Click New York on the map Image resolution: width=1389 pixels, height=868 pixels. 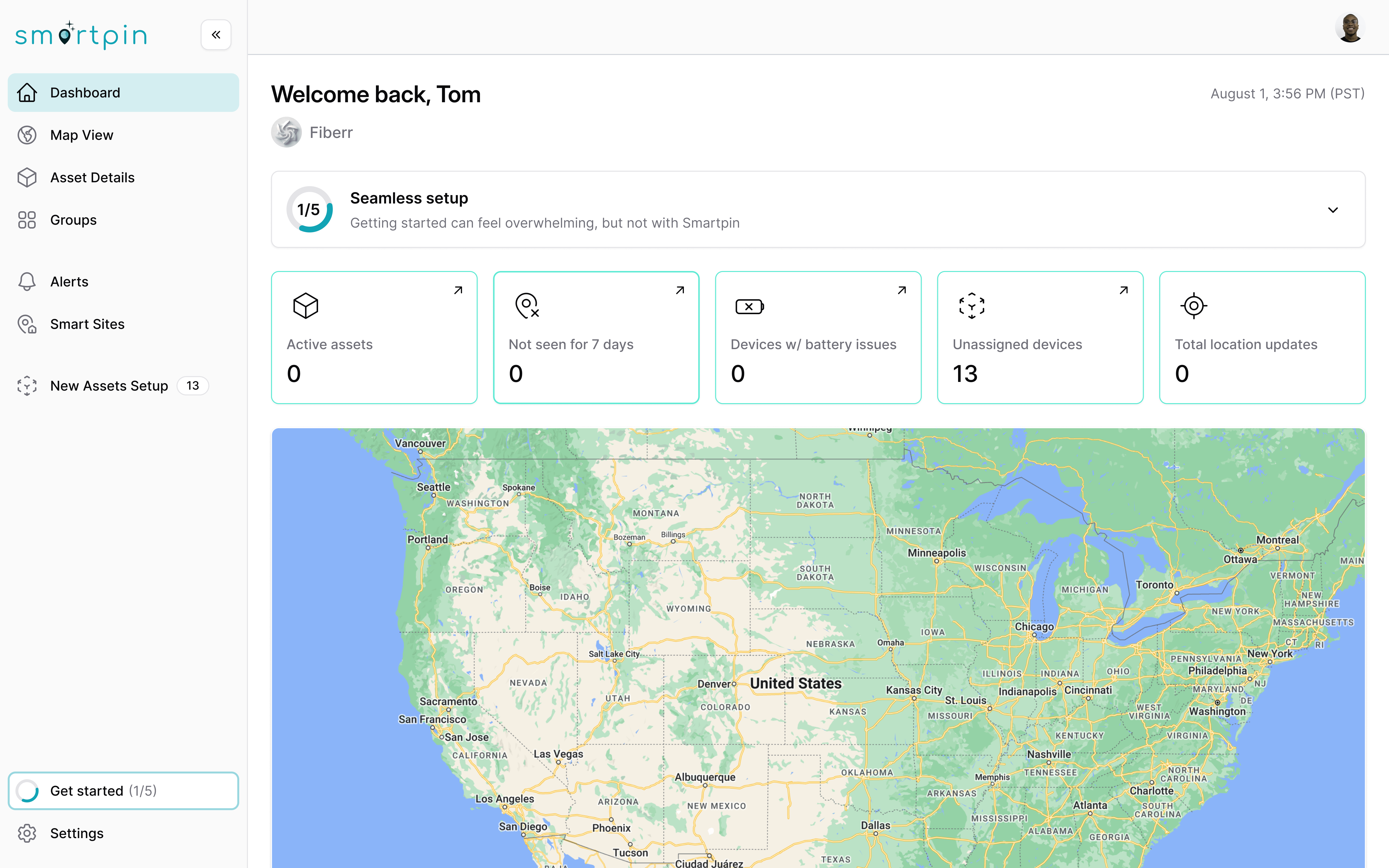point(1270,653)
